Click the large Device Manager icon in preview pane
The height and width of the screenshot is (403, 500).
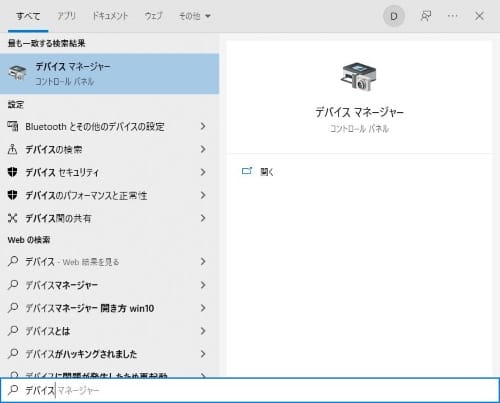point(359,77)
